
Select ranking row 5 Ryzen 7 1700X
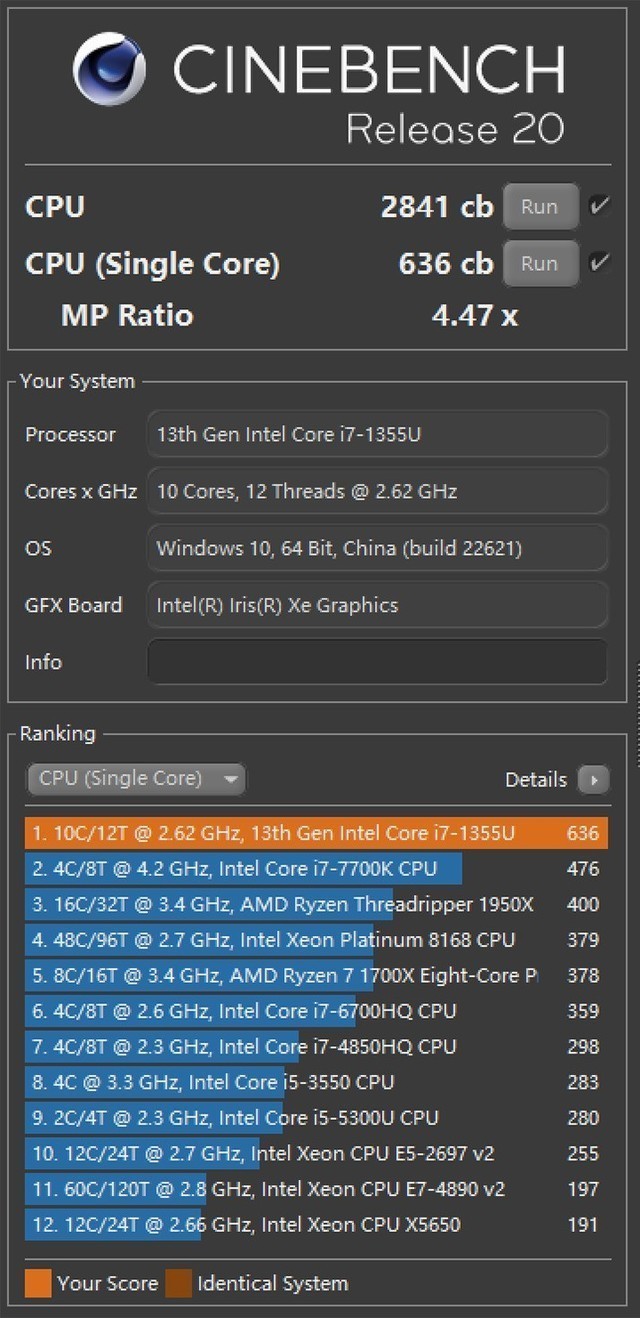[x=316, y=975]
